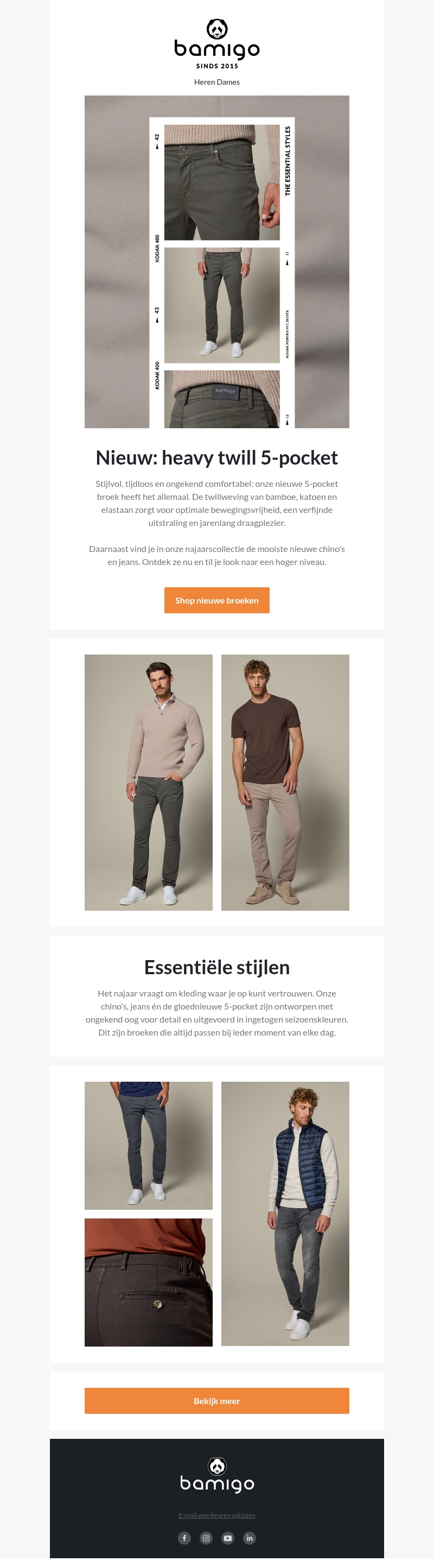The image size is (434, 1568).
Task: Open the photo of man in brown t-shirt
Action: click(x=285, y=782)
